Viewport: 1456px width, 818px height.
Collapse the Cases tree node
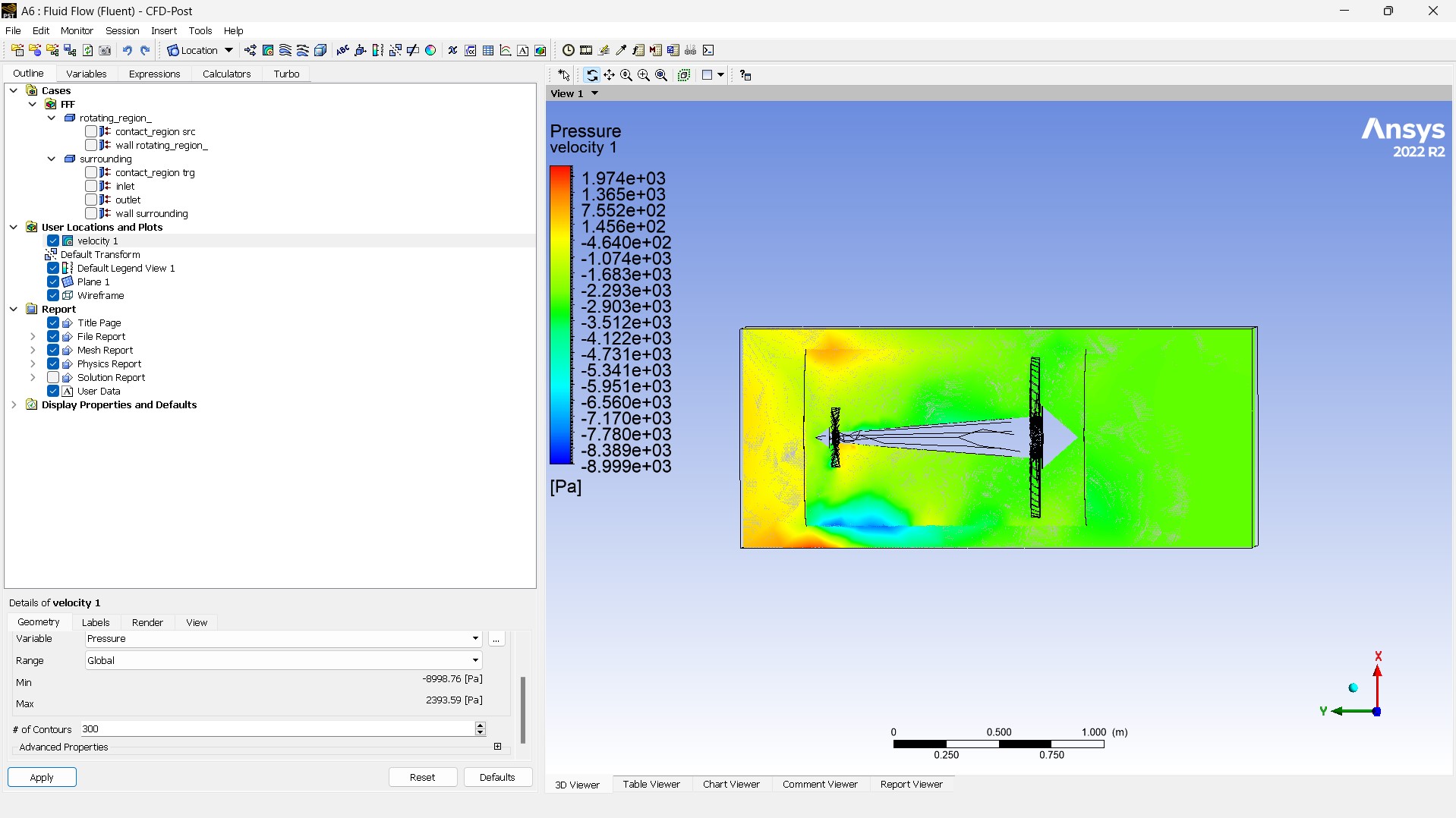click(x=14, y=90)
